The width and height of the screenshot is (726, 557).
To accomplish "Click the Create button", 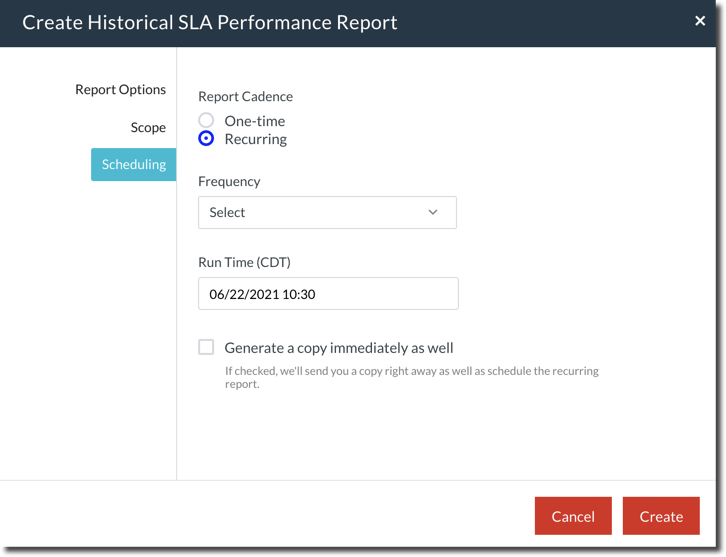I will click(x=661, y=516).
